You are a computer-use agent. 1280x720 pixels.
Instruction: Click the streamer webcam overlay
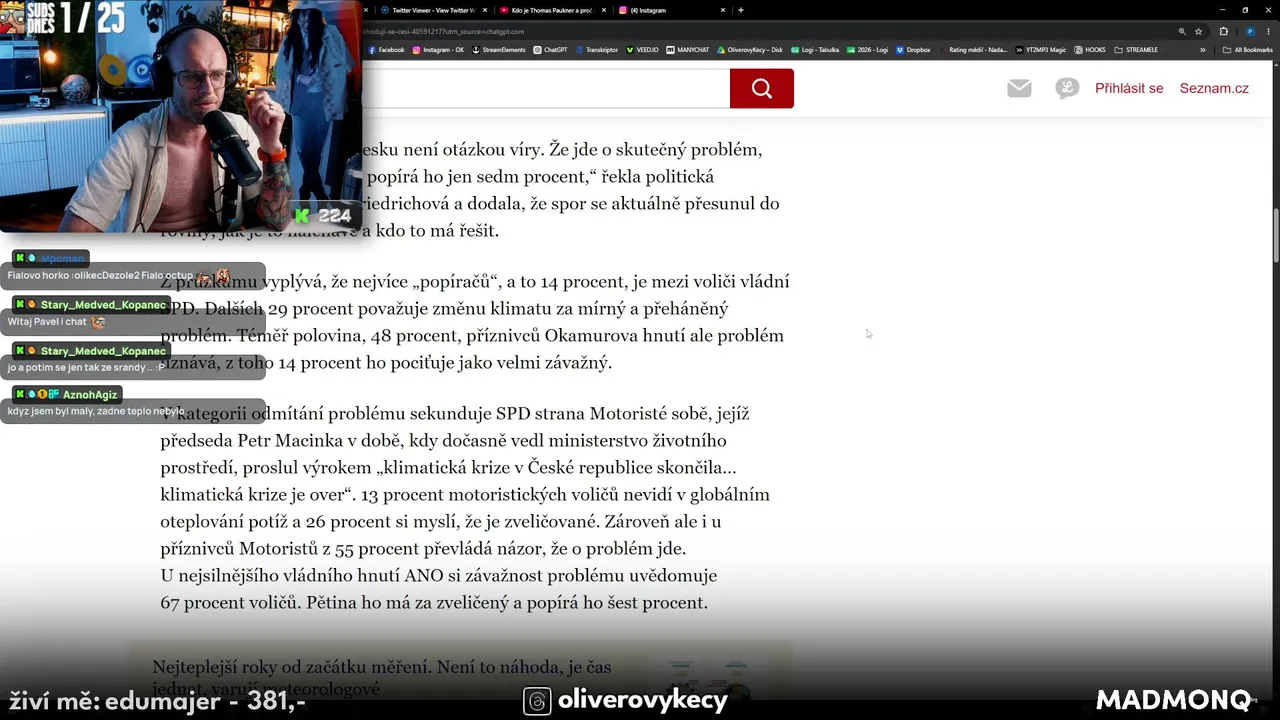click(x=180, y=117)
